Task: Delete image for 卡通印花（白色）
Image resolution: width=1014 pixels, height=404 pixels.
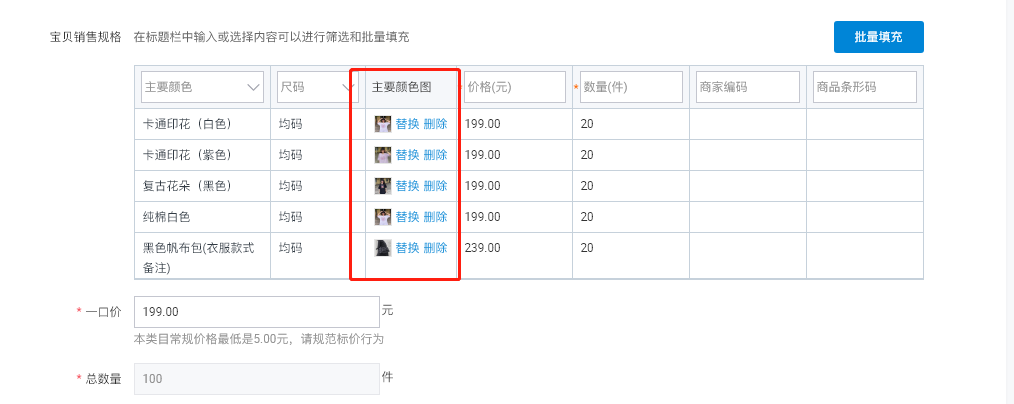Action: tap(435, 124)
